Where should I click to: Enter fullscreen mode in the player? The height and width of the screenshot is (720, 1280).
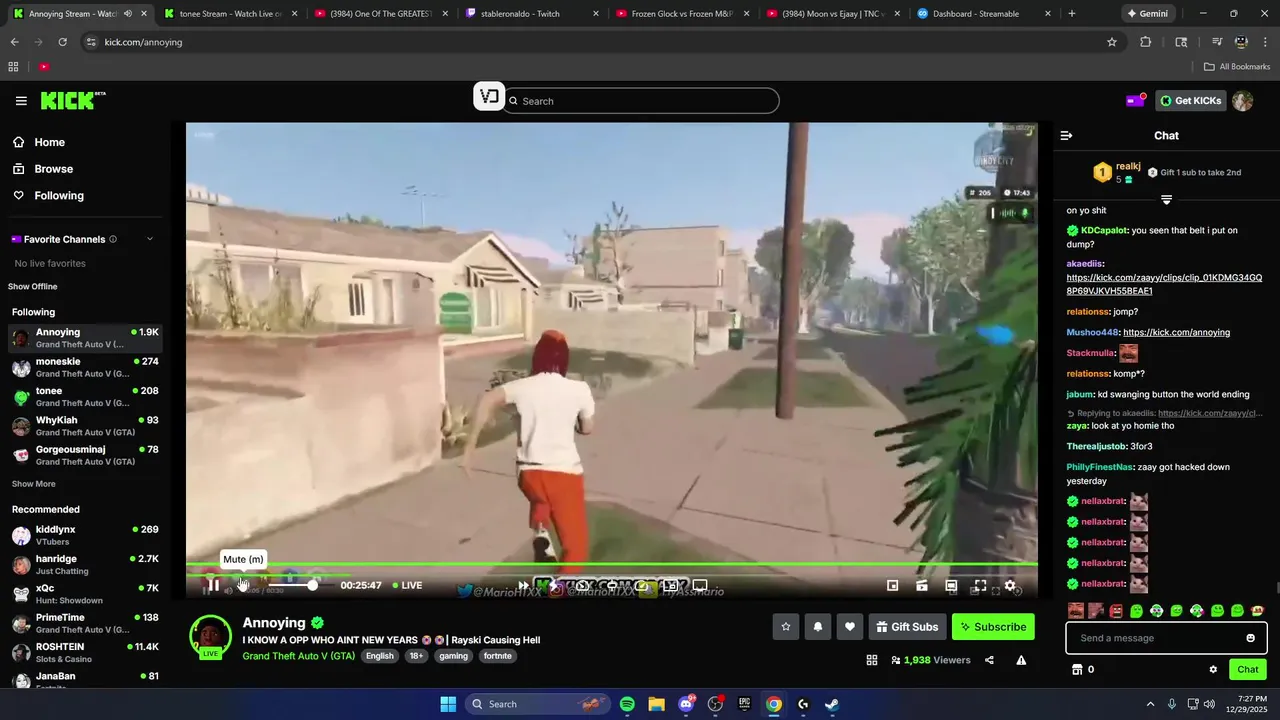click(x=981, y=586)
